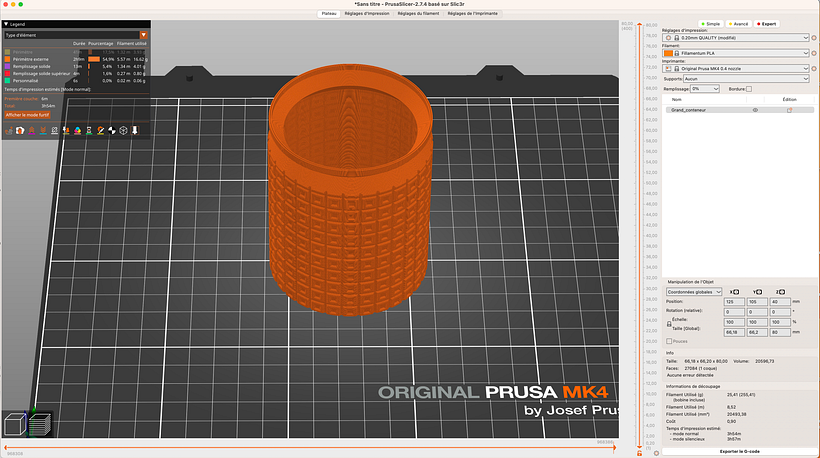
Task: Open the printer settings gear icon
Action: [x=812, y=68]
